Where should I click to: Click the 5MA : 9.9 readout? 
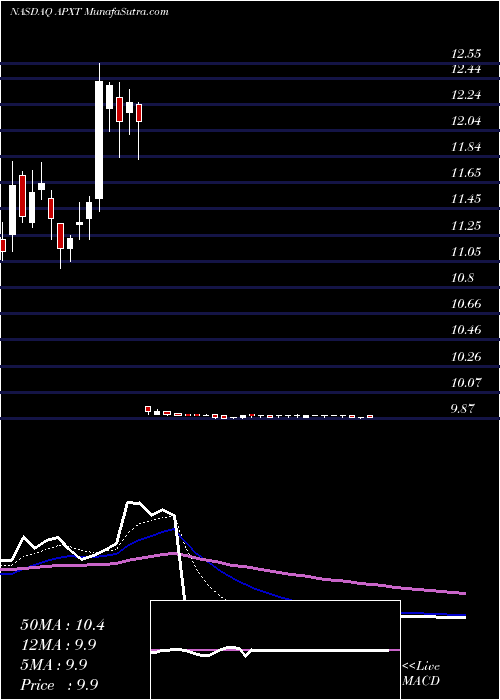click(54, 665)
